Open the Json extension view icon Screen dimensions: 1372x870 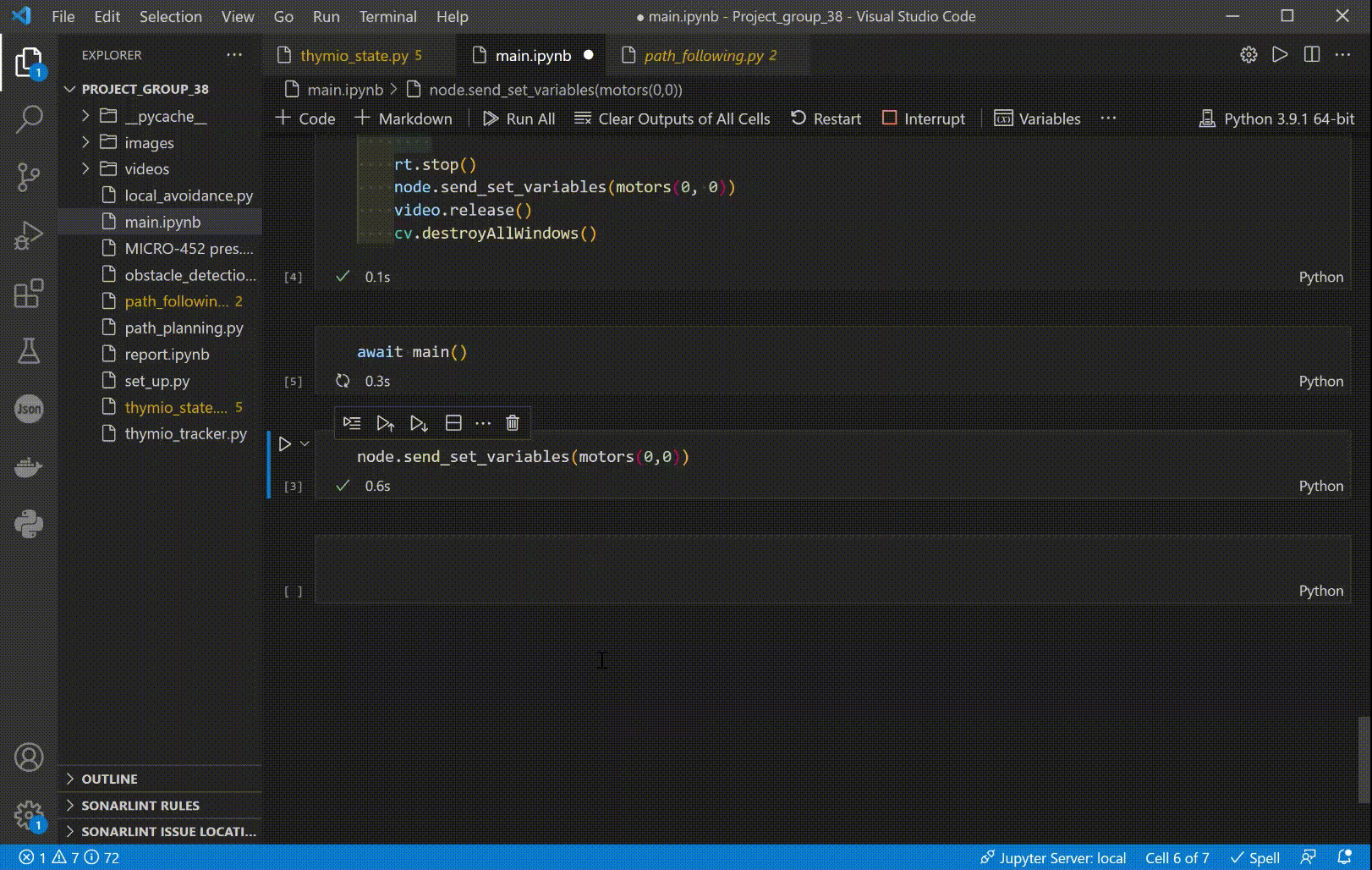[x=29, y=409]
